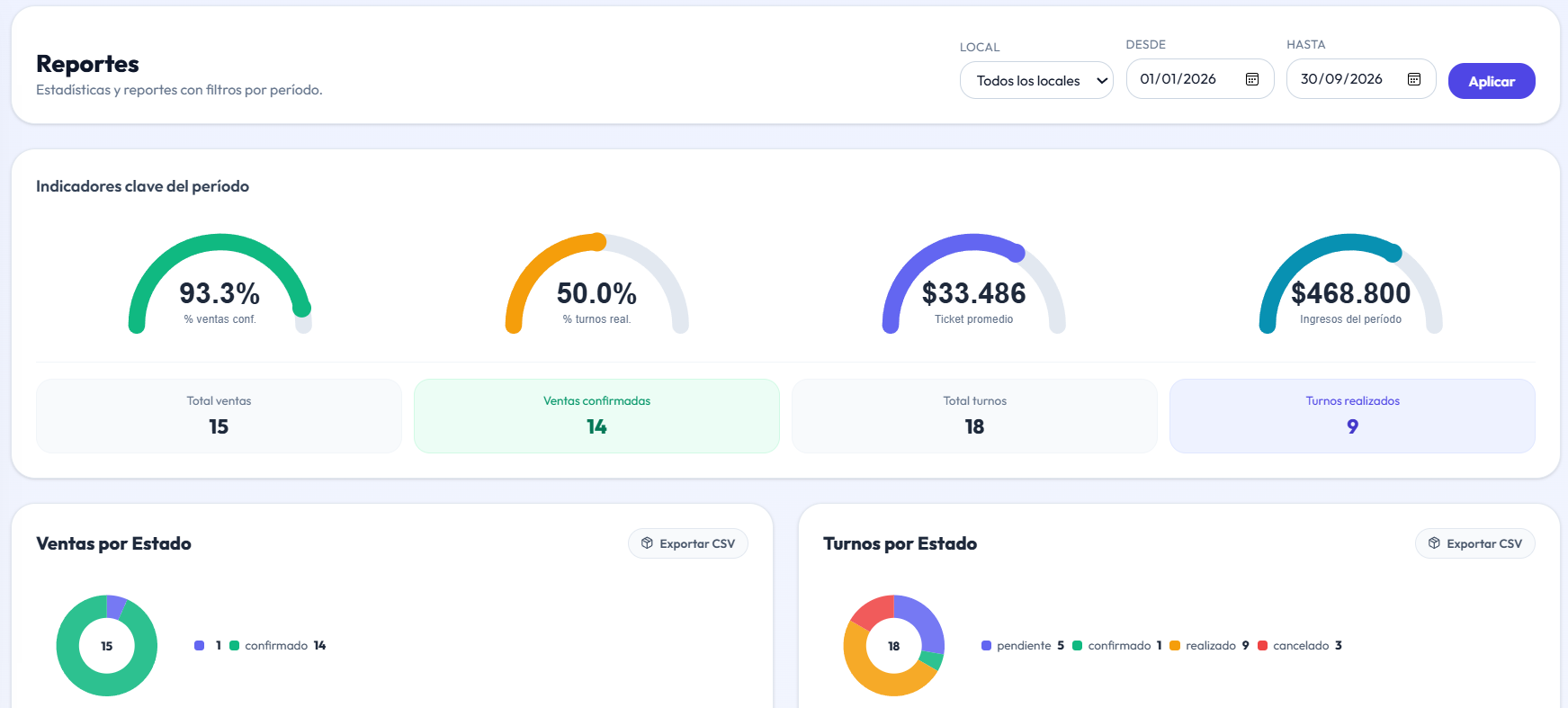
Task: Select the Ventas confirmadas stat card
Action: [x=596, y=416]
